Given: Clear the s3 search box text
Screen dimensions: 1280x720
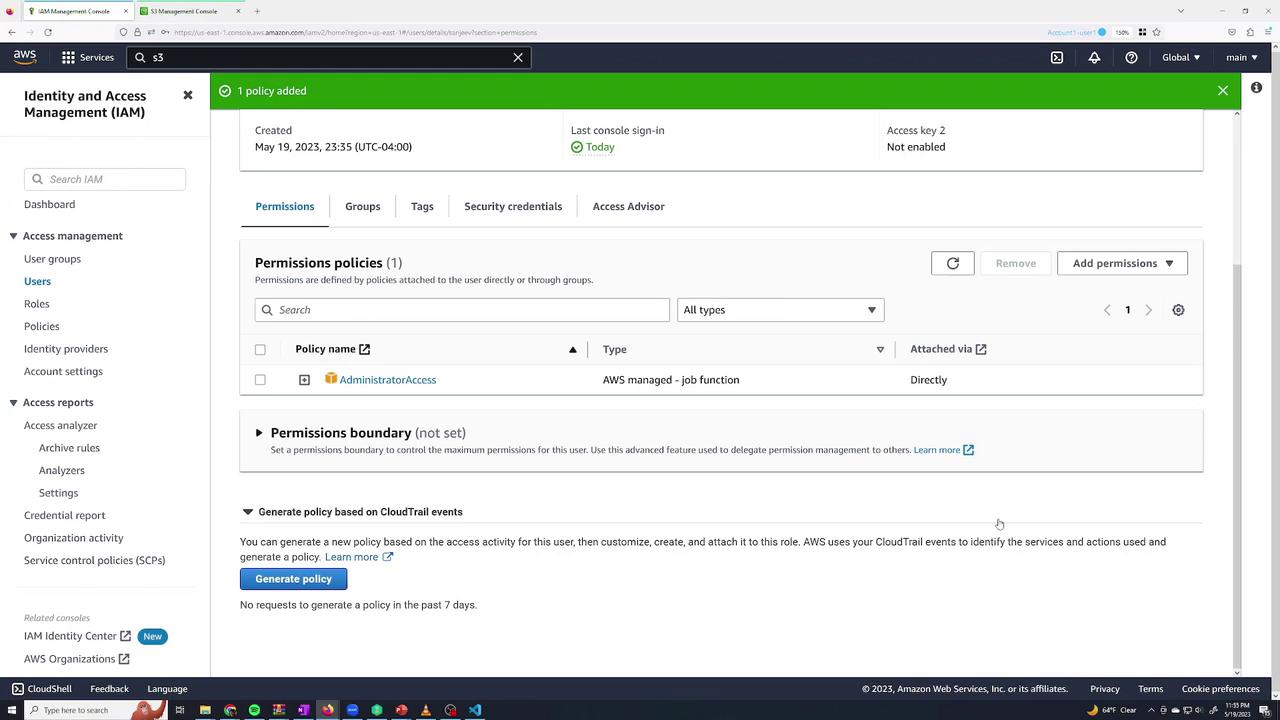Looking at the screenshot, I should 518,57.
